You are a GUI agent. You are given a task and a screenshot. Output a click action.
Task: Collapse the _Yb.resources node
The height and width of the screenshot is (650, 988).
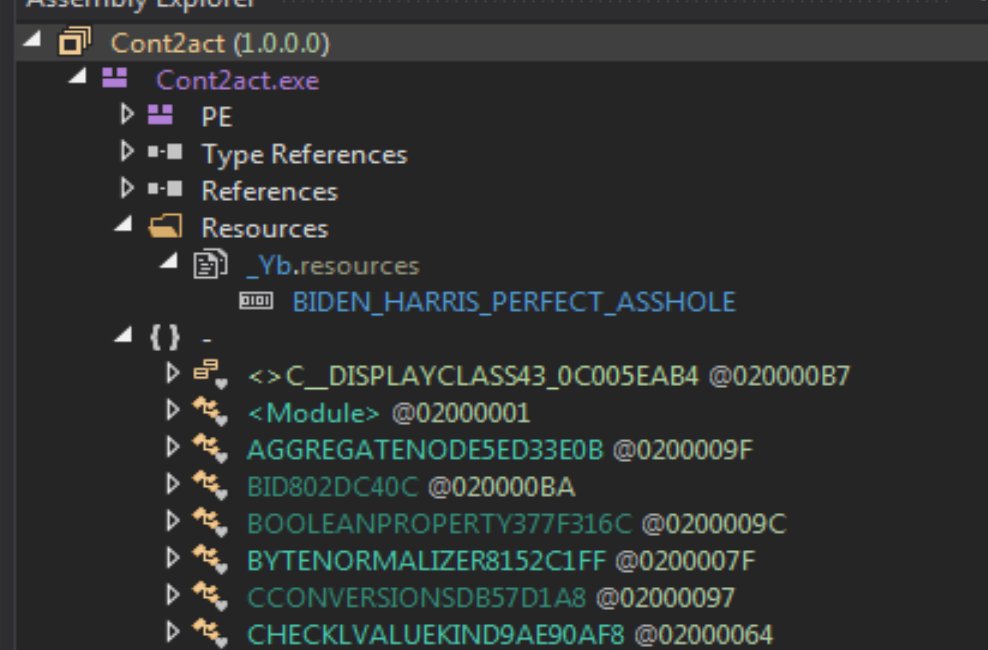tap(169, 261)
